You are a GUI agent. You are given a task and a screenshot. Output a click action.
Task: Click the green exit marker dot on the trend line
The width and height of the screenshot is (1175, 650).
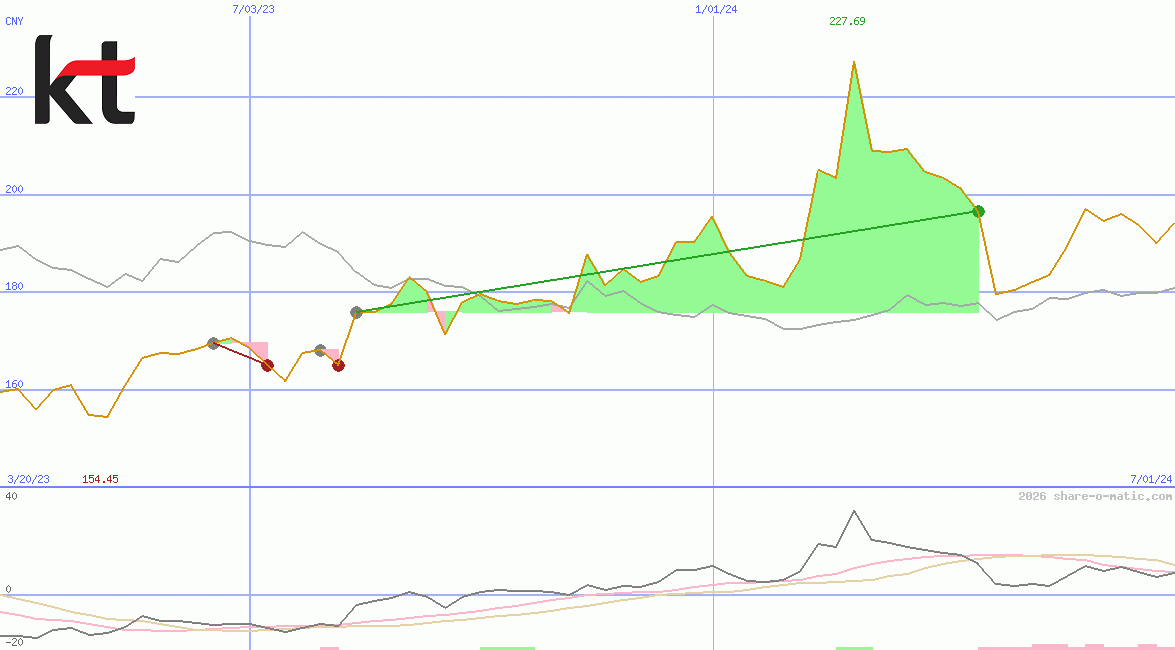tap(978, 211)
